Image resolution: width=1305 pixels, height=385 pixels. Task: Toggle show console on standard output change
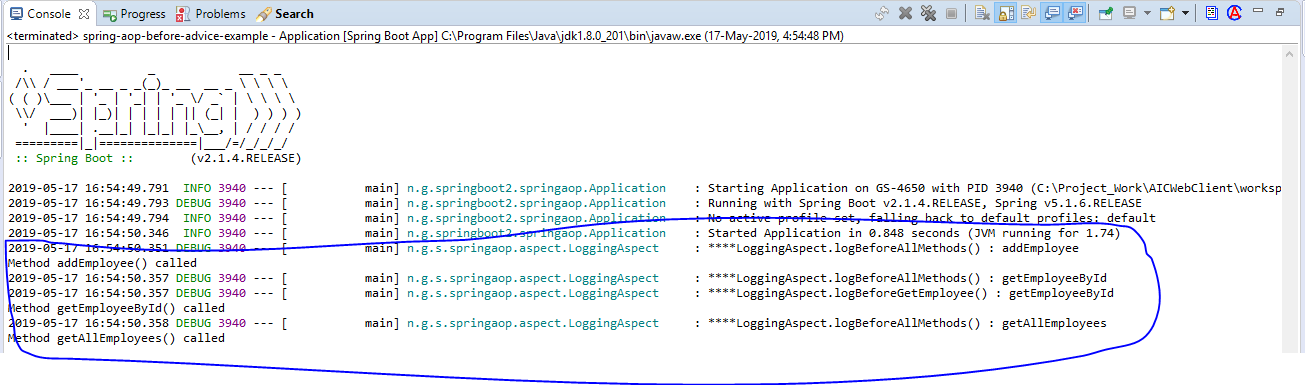coord(1052,13)
